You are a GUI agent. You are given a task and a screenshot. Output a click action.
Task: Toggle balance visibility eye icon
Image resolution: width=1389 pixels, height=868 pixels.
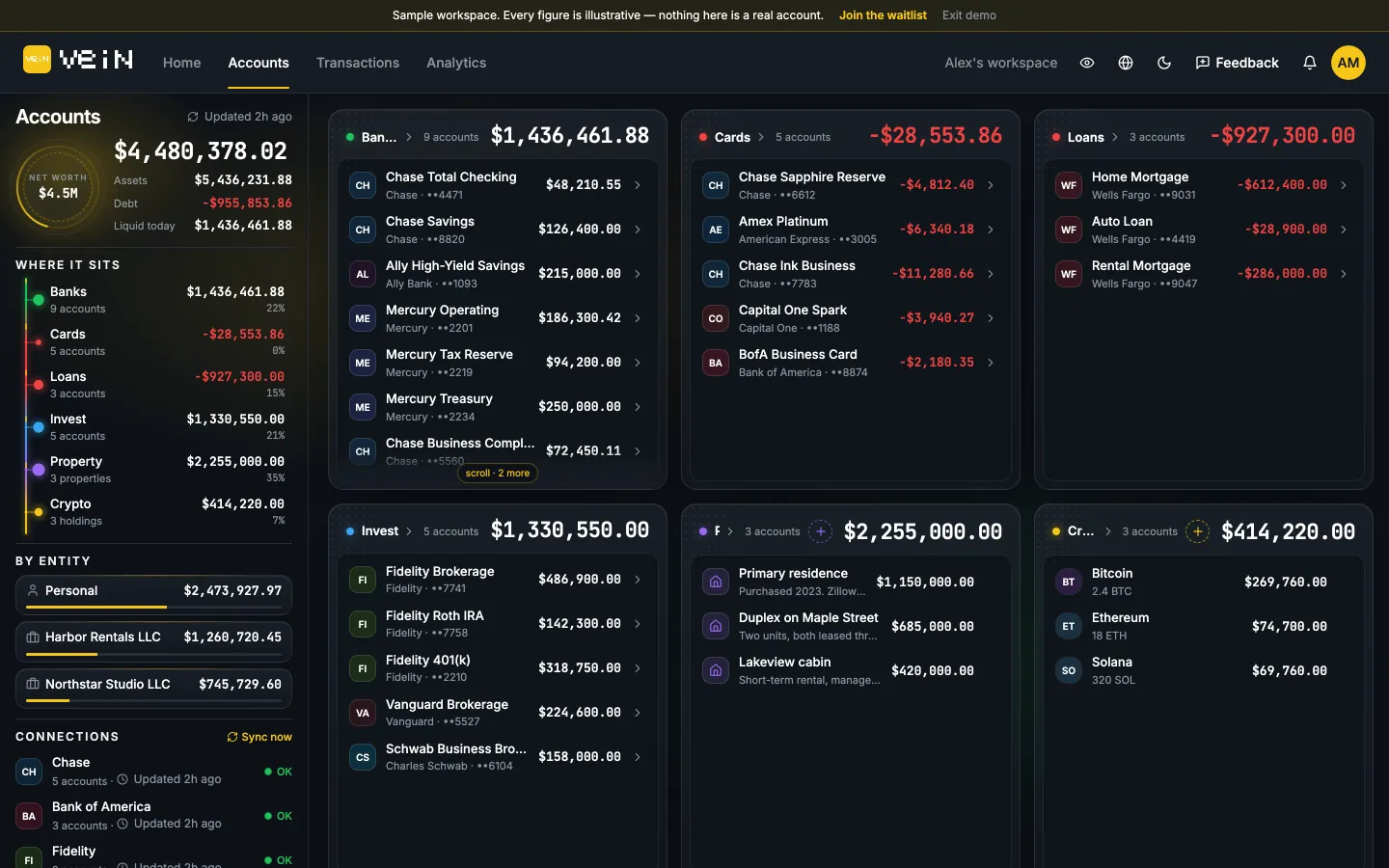point(1087,63)
